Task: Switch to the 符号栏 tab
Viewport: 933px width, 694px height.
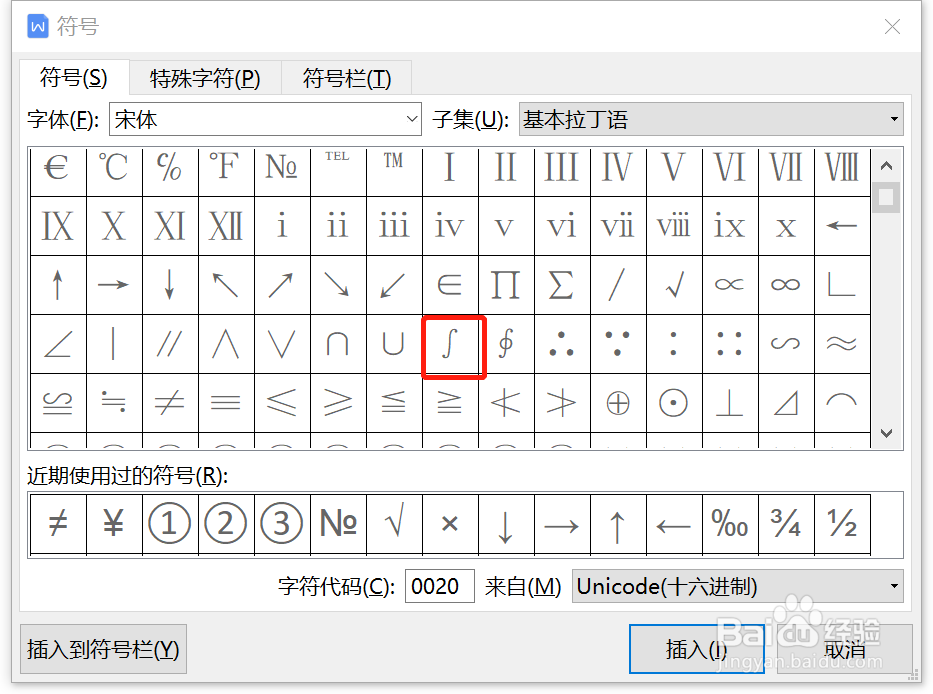Action: tap(346, 77)
